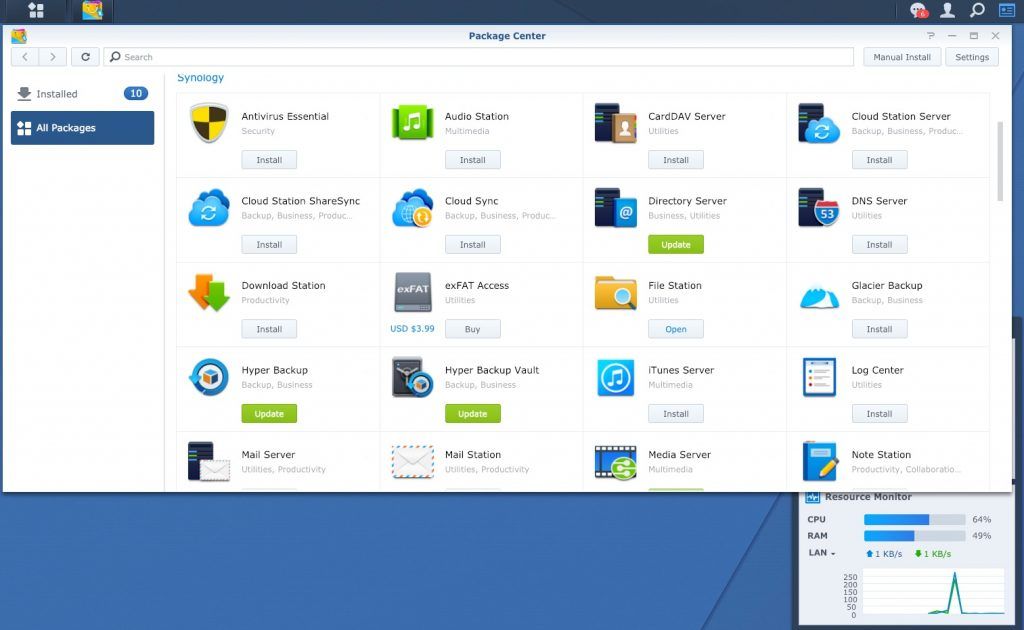1024x630 pixels.
Task: Install iTunes Server
Action: (676, 414)
